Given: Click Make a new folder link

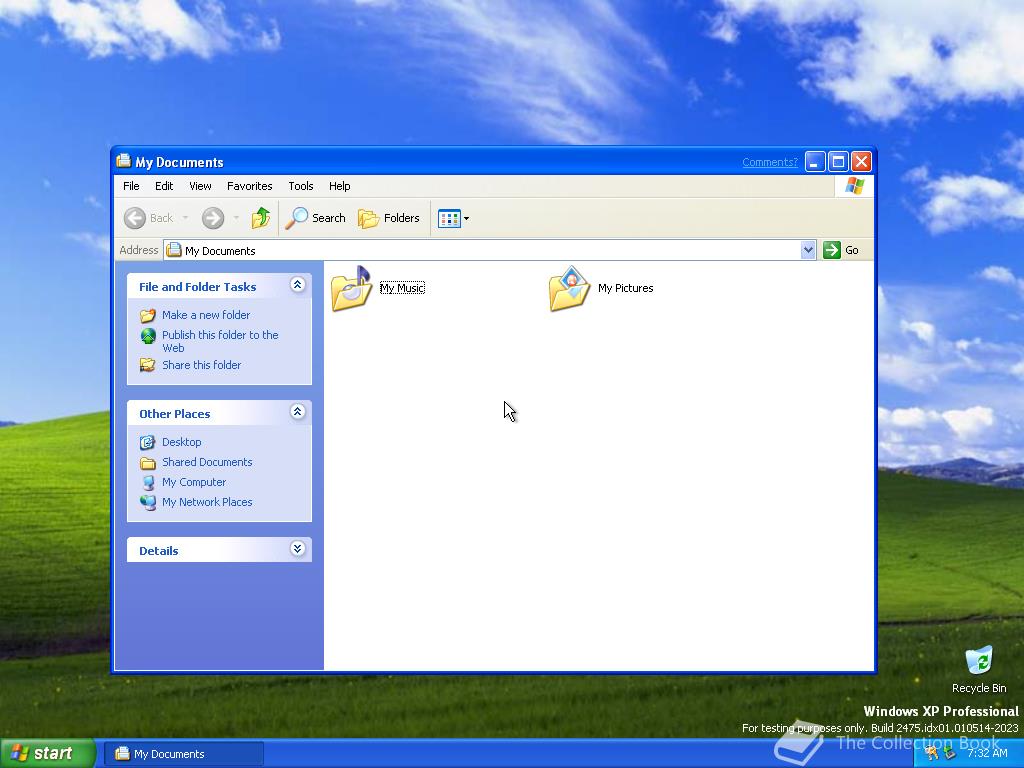Looking at the screenshot, I should click(206, 315).
